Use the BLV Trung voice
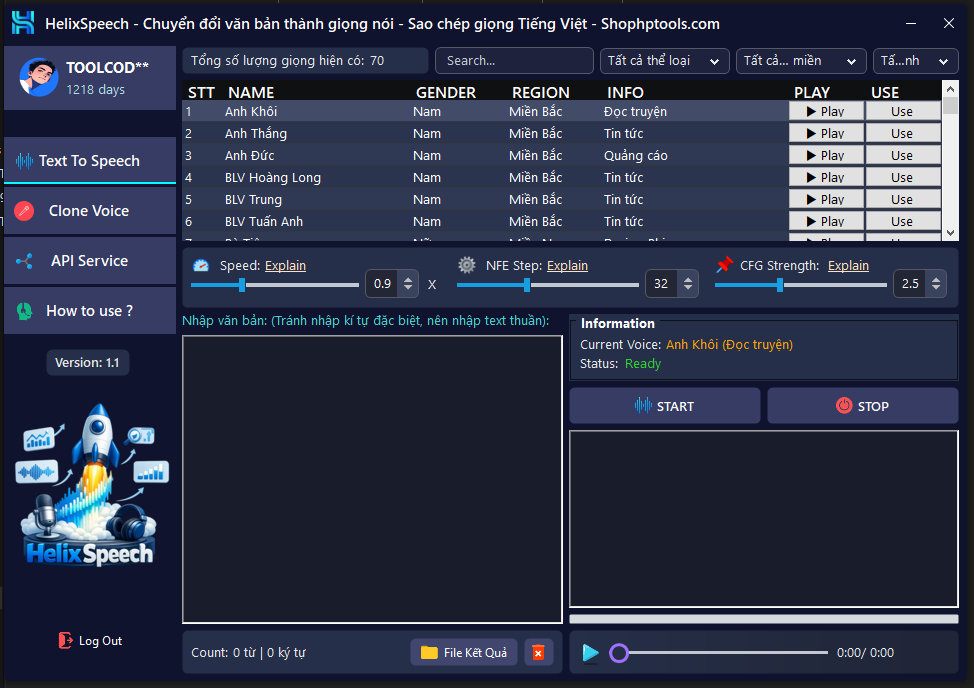 tap(903, 199)
